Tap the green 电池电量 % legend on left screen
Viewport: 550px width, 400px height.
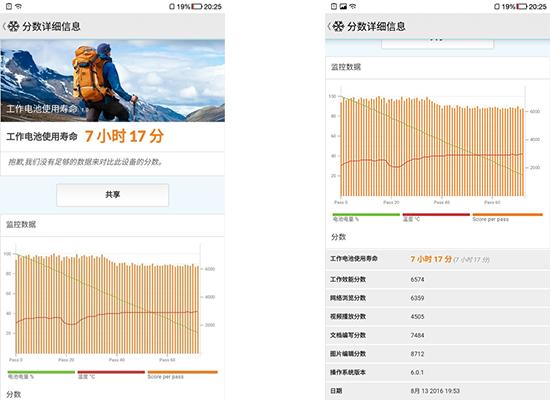pos(41,374)
